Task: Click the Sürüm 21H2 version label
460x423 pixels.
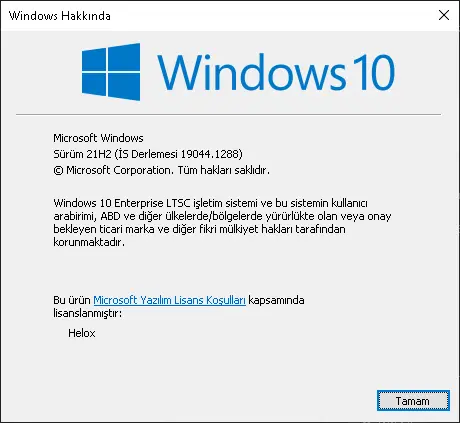Action: [x=82, y=154]
